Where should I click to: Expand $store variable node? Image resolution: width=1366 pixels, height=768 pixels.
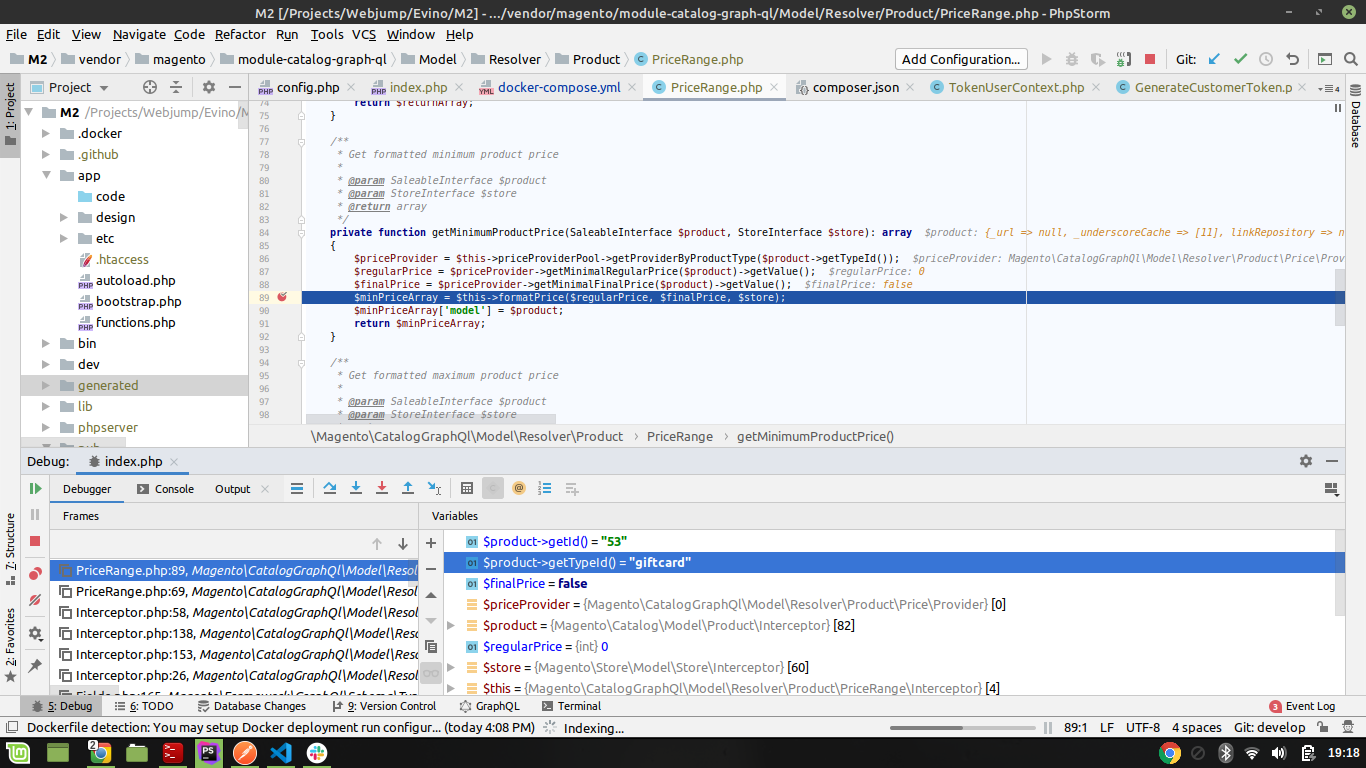[x=450, y=667]
